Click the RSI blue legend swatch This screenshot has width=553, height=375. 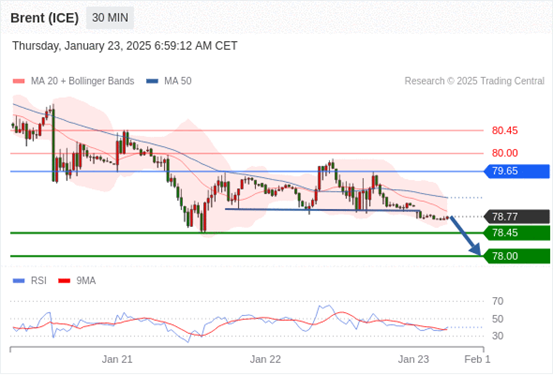coord(19,281)
